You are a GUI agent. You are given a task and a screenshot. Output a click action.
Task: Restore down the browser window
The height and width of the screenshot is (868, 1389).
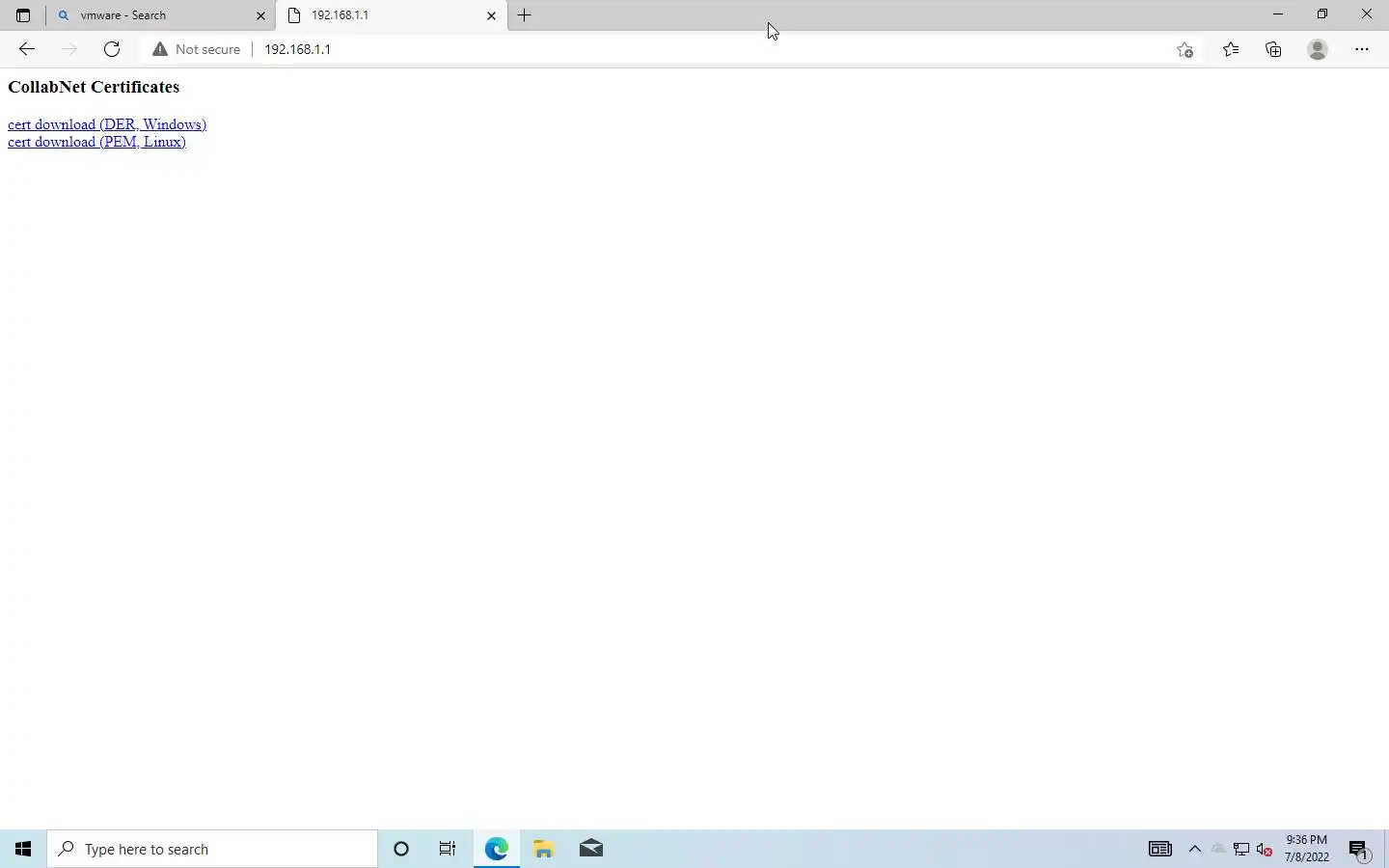(1322, 14)
